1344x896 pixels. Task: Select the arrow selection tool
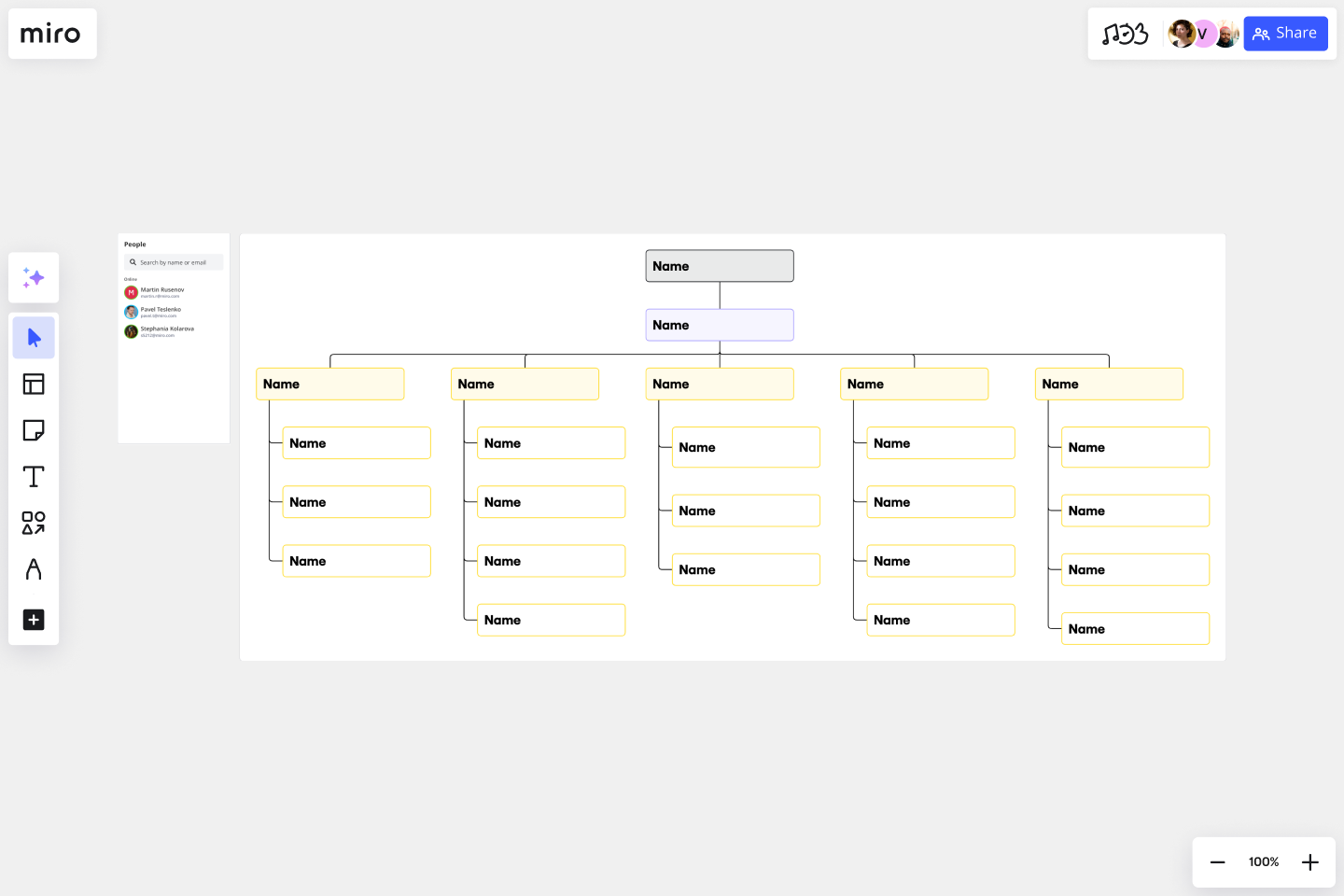click(34, 337)
